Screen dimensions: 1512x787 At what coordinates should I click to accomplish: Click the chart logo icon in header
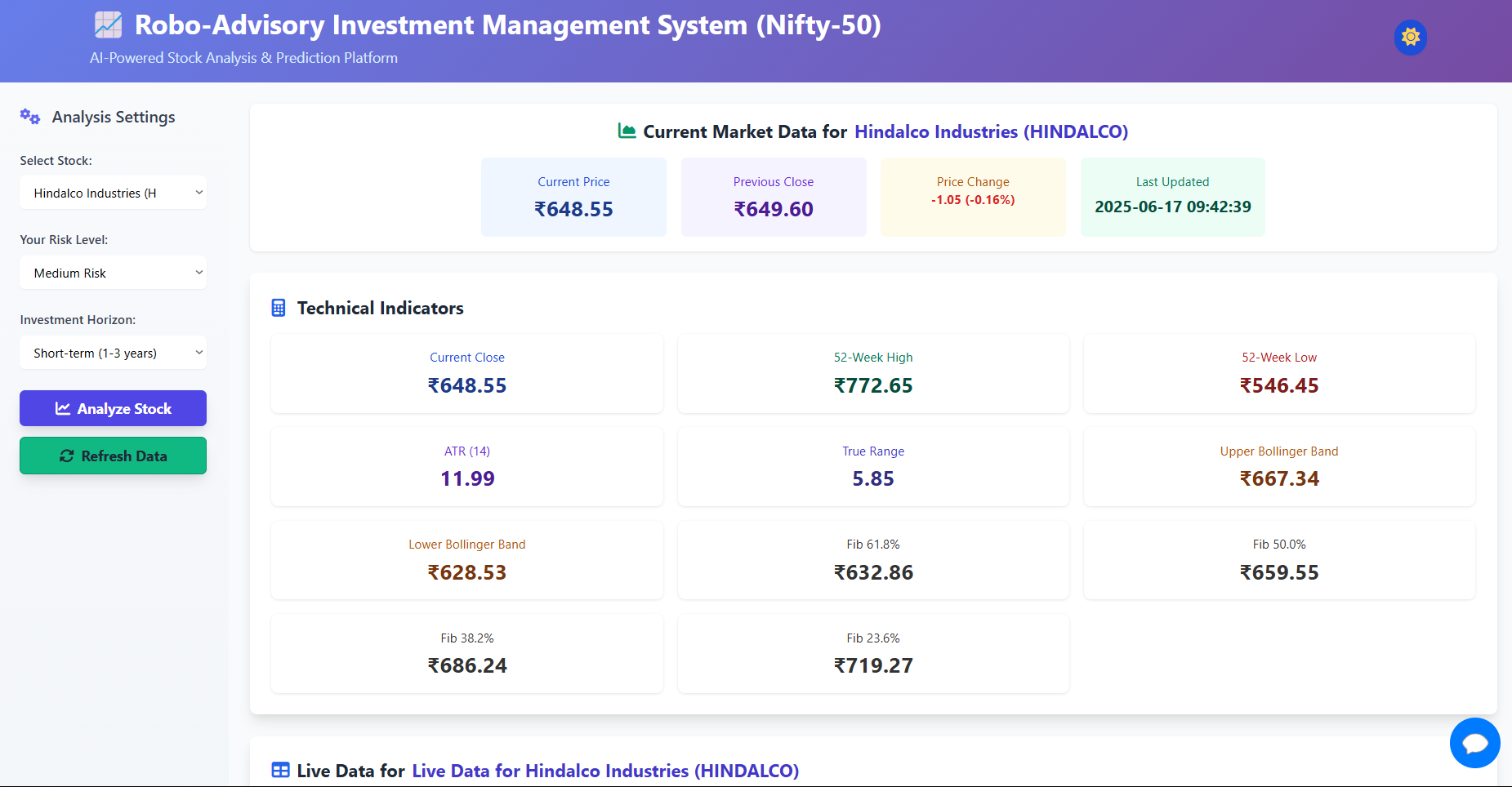108,25
